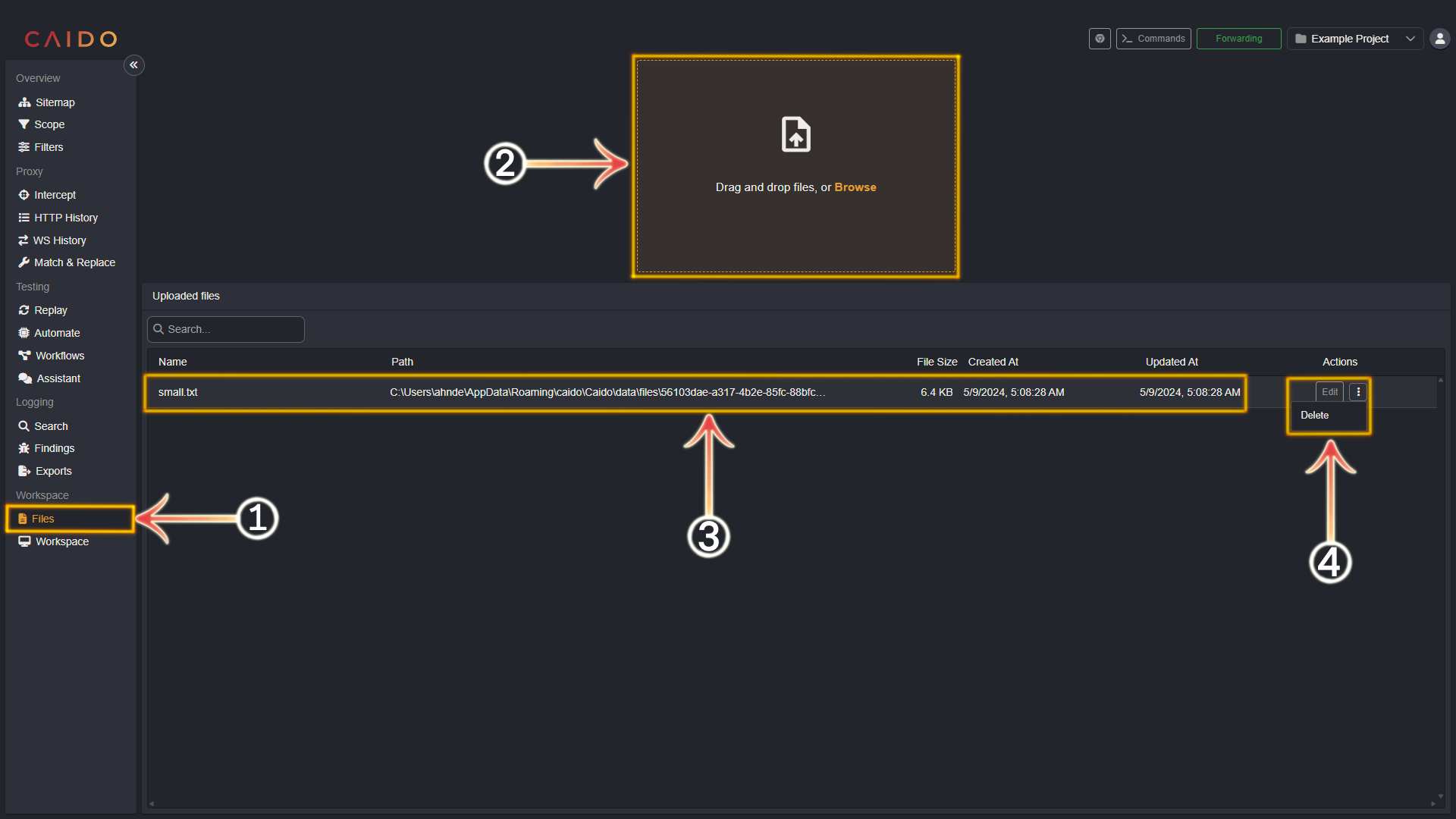Click the collapse sidebar arrow
The width and height of the screenshot is (1456, 819).
pyautogui.click(x=134, y=65)
